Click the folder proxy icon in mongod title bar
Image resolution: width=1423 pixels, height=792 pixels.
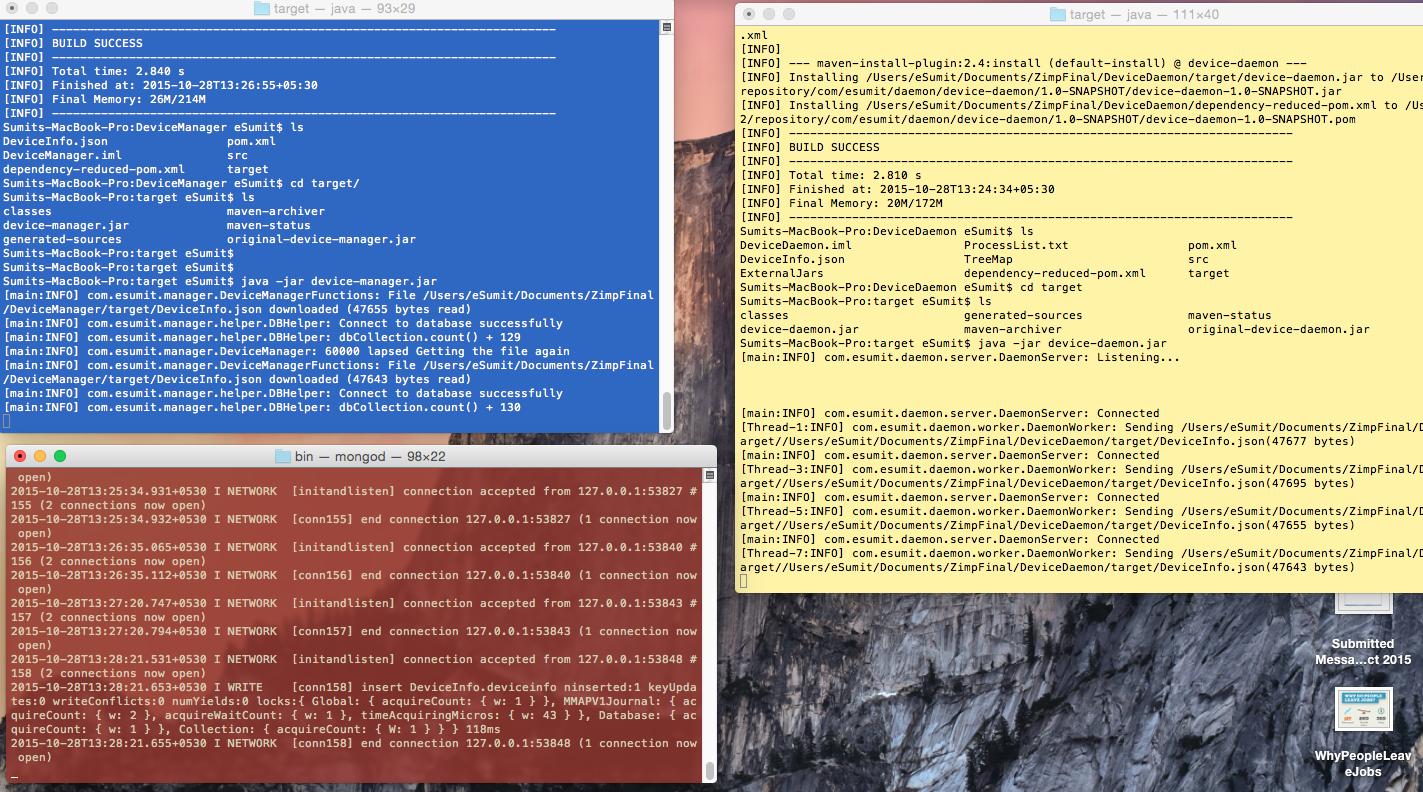tap(283, 456)
